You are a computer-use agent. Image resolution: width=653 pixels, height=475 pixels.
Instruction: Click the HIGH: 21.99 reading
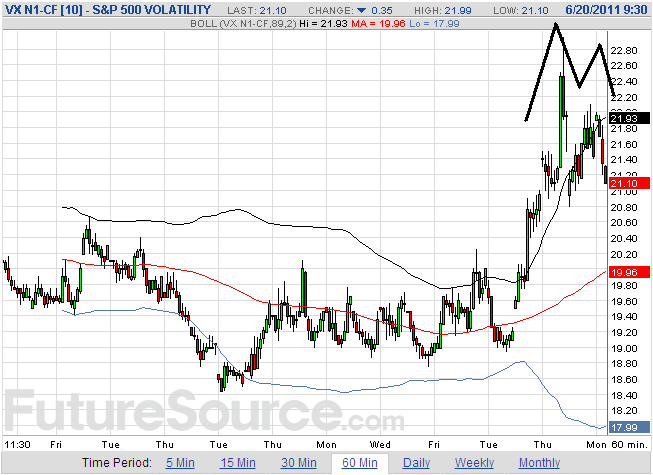tap(443, 10)
